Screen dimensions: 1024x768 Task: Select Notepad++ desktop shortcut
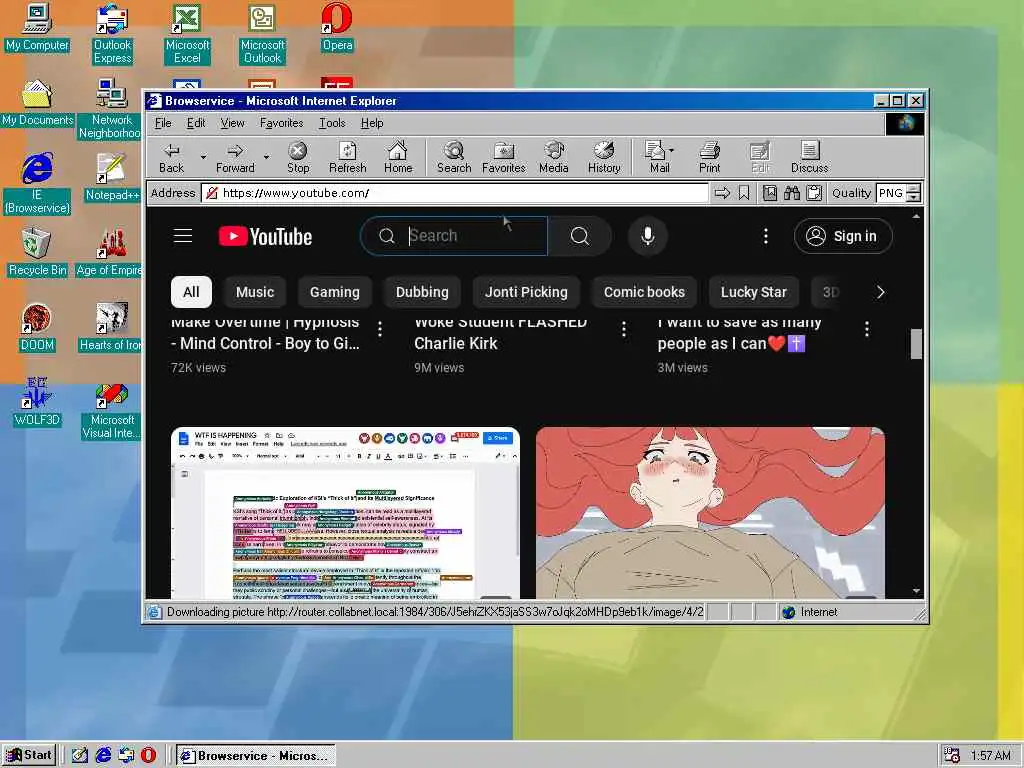point(112,177)
